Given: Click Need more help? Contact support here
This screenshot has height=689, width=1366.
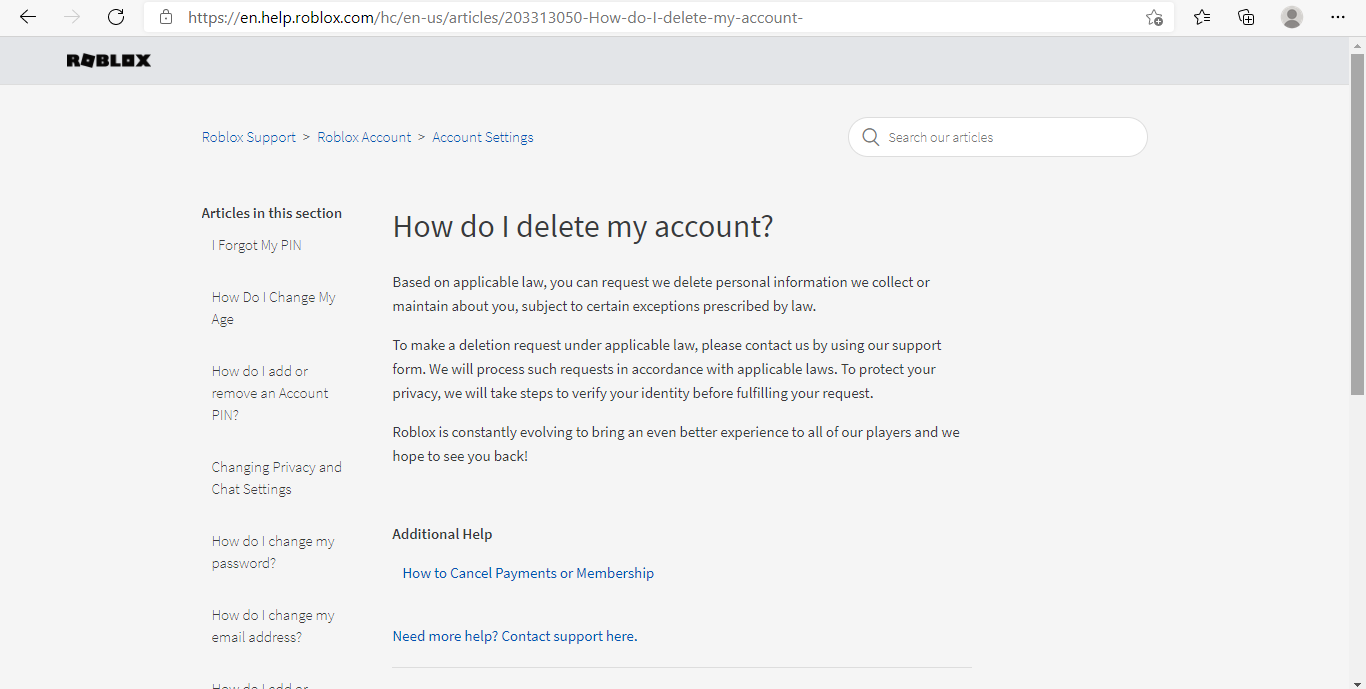Looking at the screenshot, I should click(x=515, y=636).
